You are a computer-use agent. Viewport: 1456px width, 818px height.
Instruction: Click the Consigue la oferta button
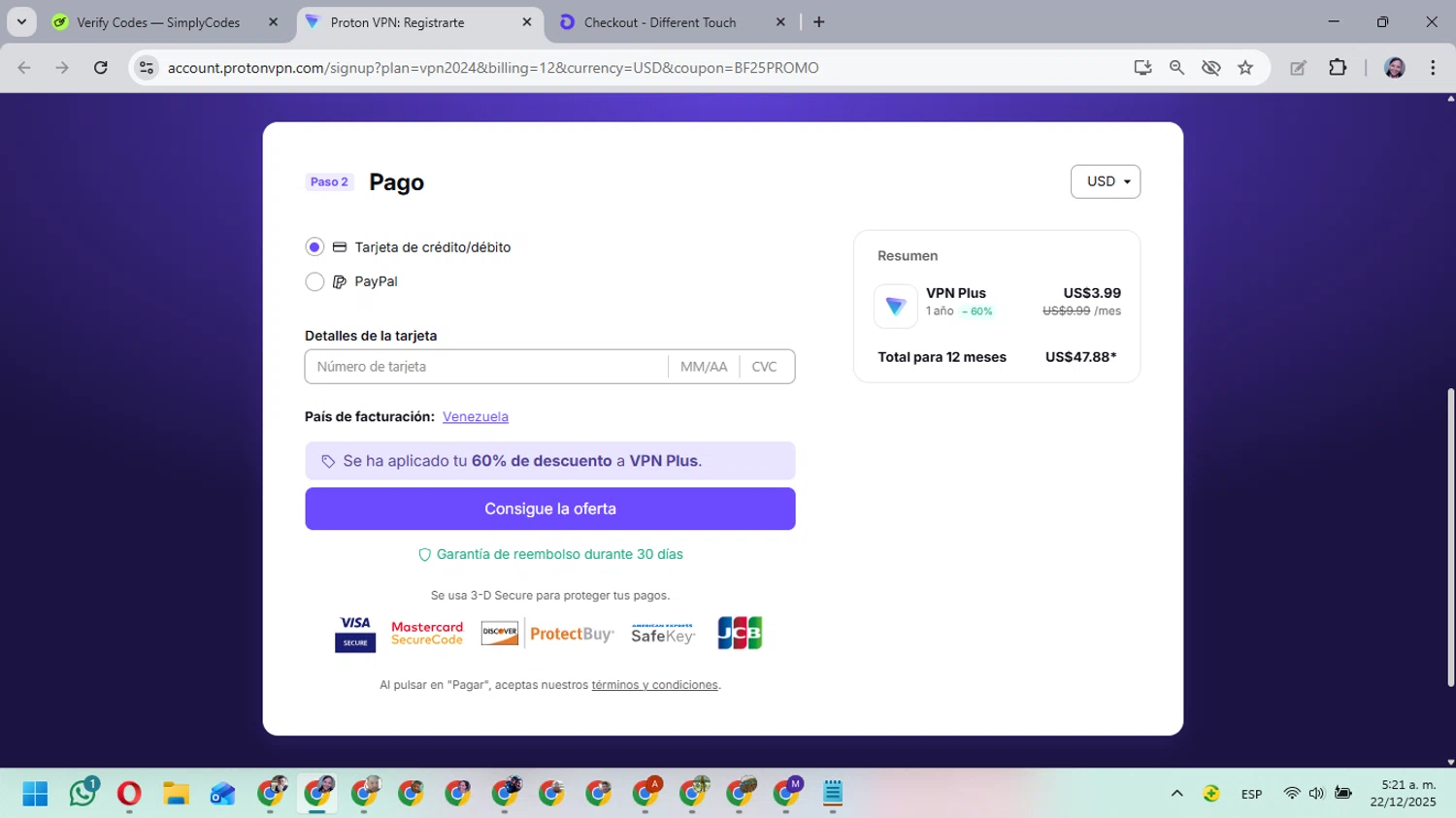point(550,508)
